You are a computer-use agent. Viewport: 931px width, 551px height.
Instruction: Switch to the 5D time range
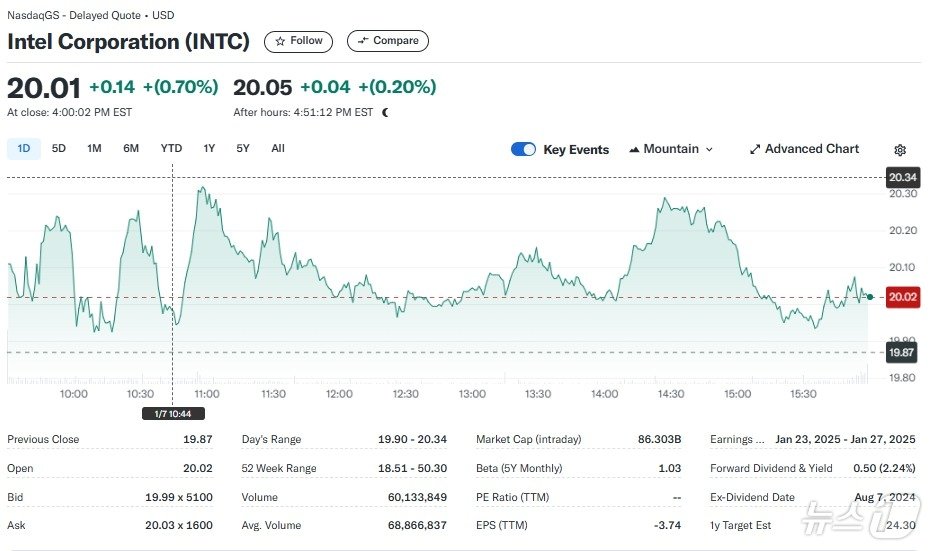pyautogui.click(x=59, y=148)
